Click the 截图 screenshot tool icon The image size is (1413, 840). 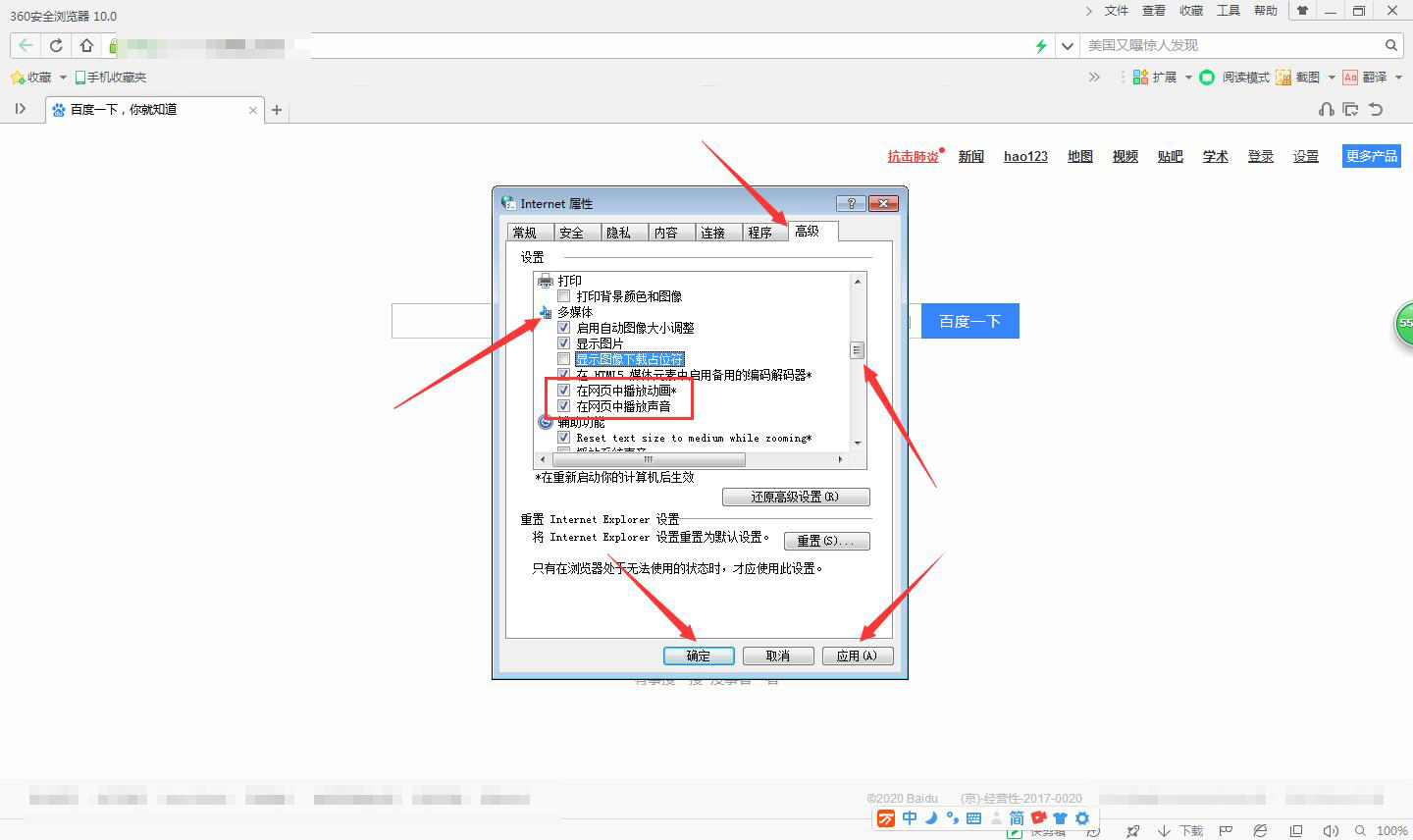coord(1283,77)
